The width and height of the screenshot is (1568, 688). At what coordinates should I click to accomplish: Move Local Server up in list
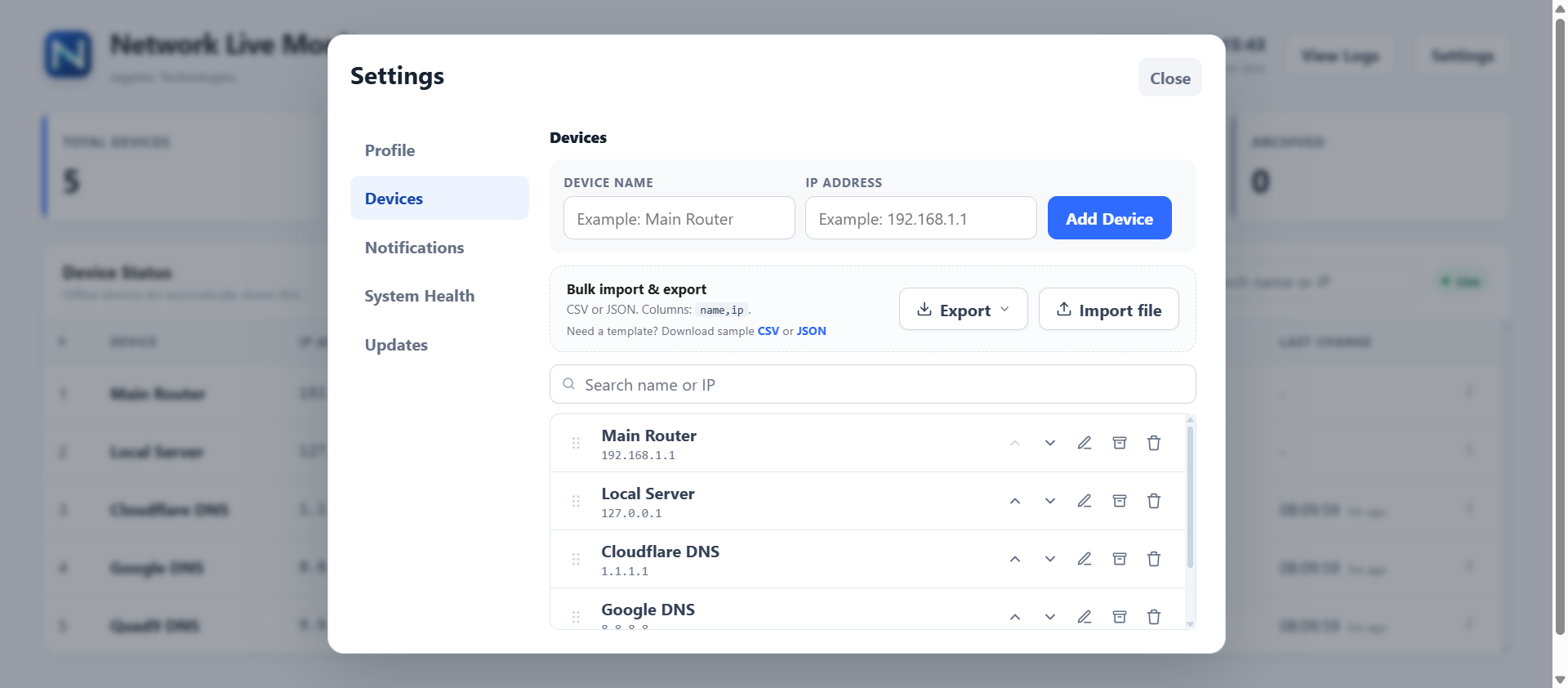[1015, 501]
